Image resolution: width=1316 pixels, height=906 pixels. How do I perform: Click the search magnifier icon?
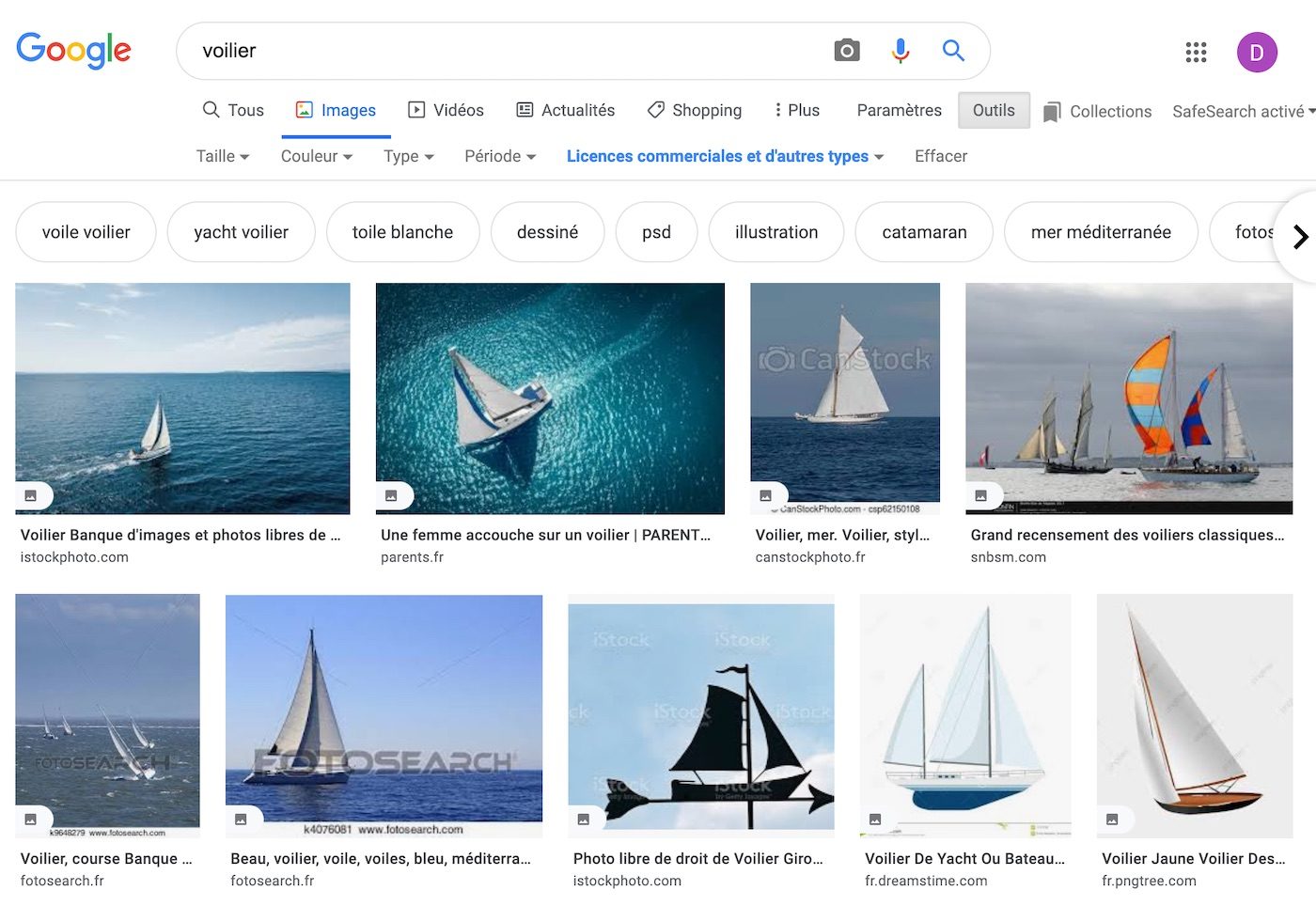[953, 51]
